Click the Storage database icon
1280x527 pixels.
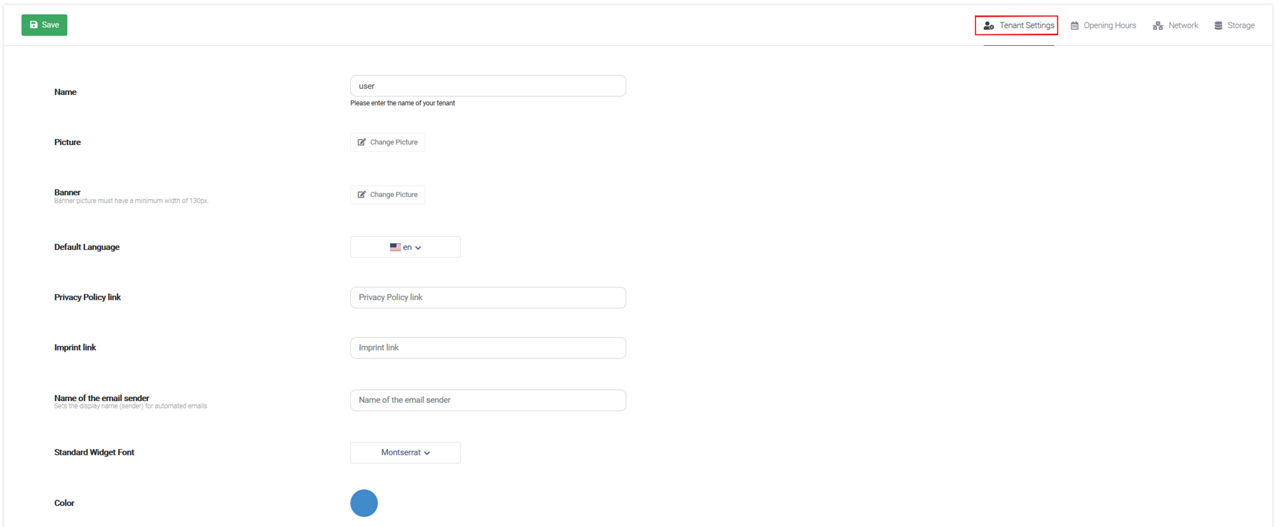coord(1218,26)
